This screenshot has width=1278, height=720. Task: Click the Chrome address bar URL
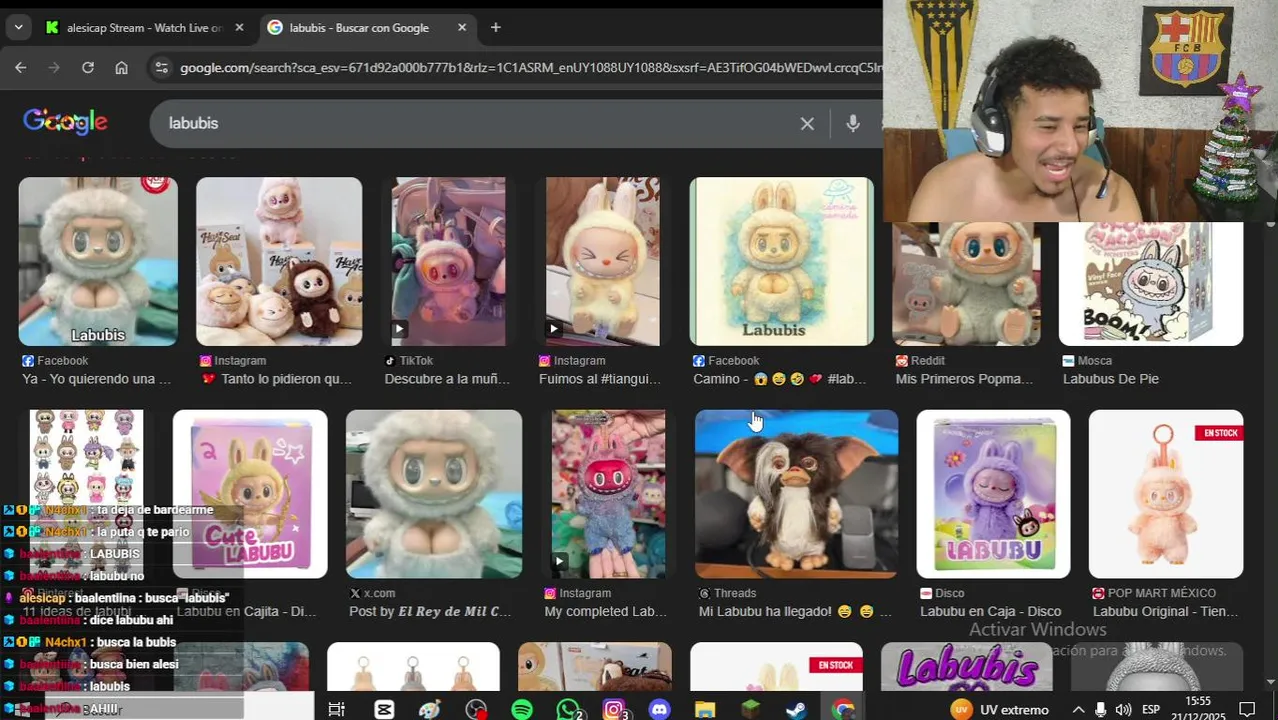tap(530, 68)
